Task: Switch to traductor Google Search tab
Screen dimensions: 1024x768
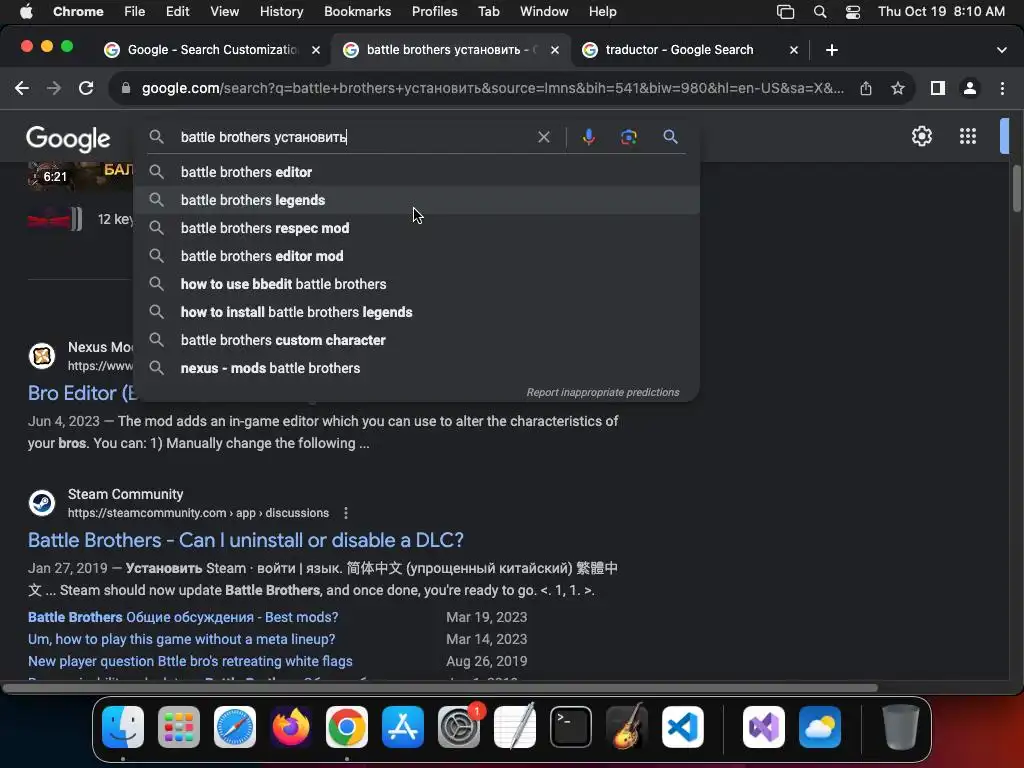Action: click(690, 50)
